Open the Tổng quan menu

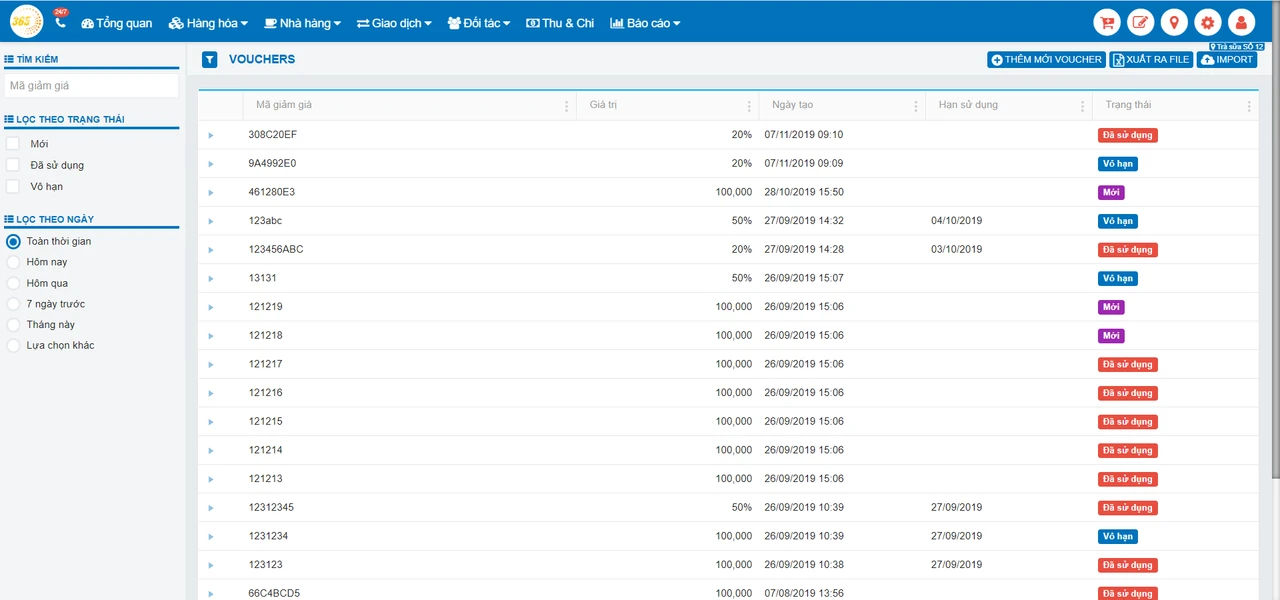click(x=116, y=23)
